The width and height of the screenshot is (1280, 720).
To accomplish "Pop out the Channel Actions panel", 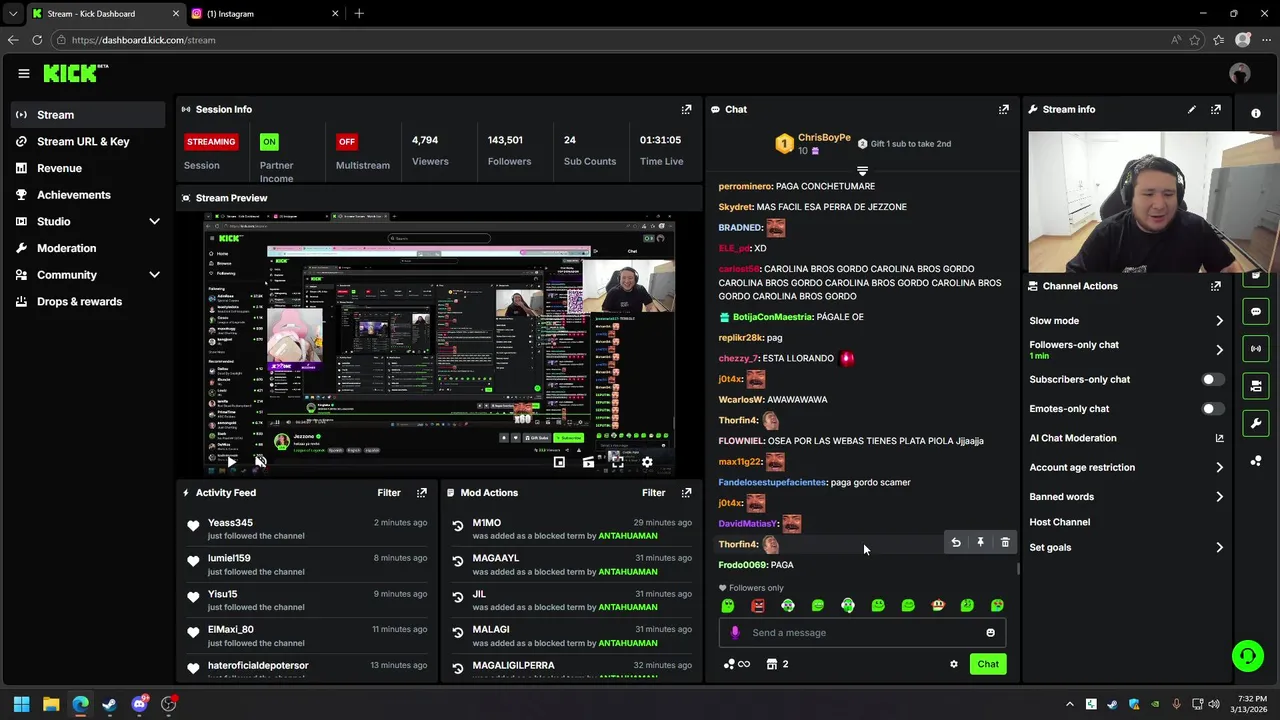I will tap(1216, 286).
